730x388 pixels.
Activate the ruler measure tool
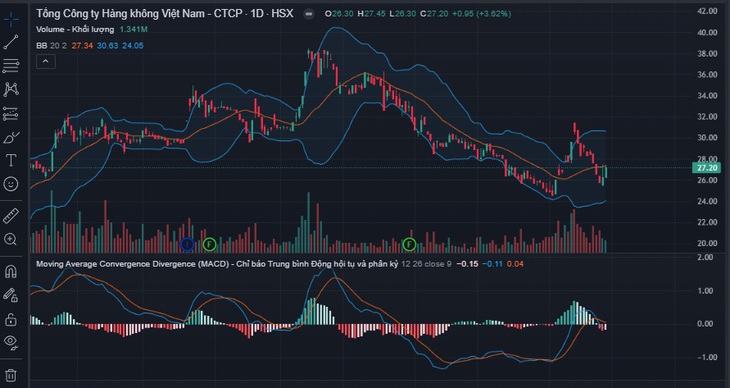(11, 216)
